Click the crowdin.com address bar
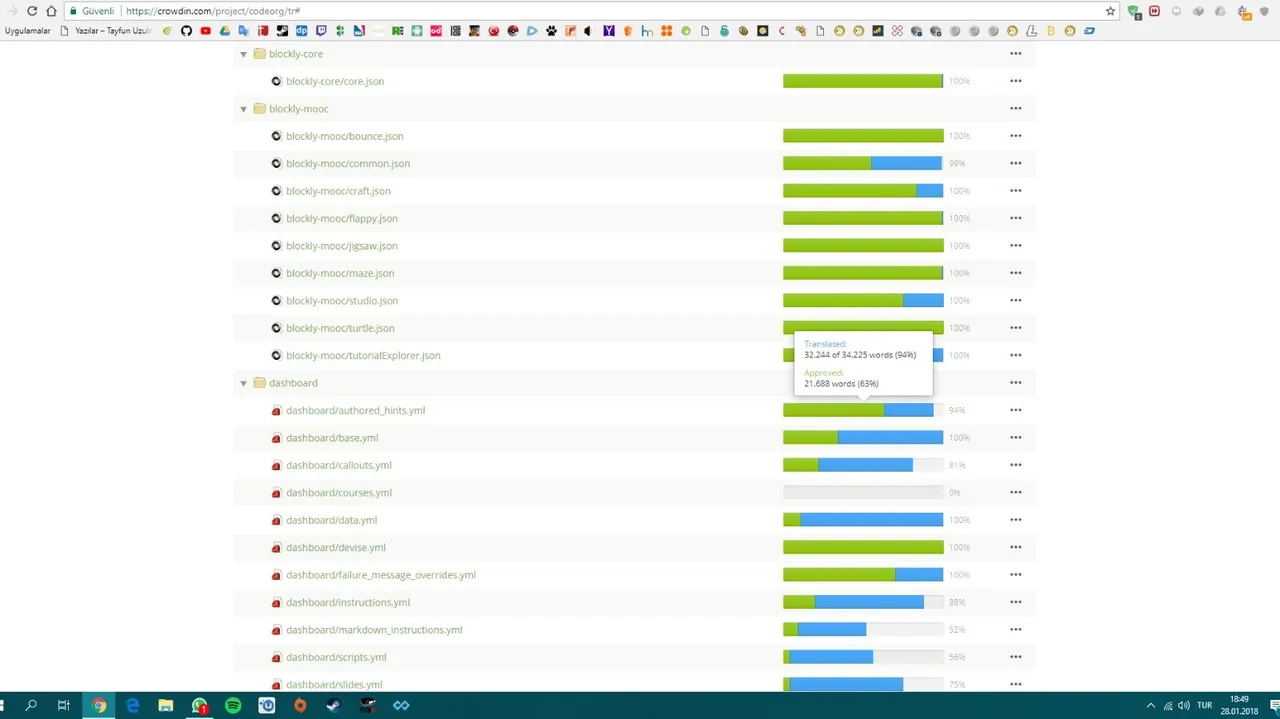 click(x=590, y=11)
